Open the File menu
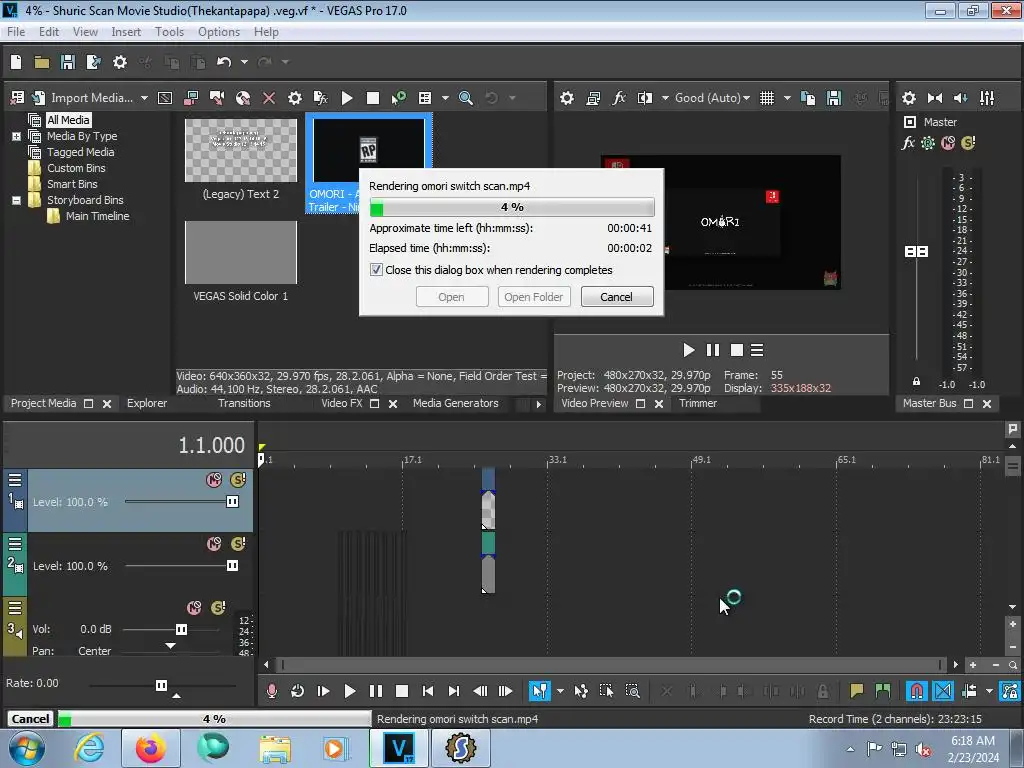 16,32
